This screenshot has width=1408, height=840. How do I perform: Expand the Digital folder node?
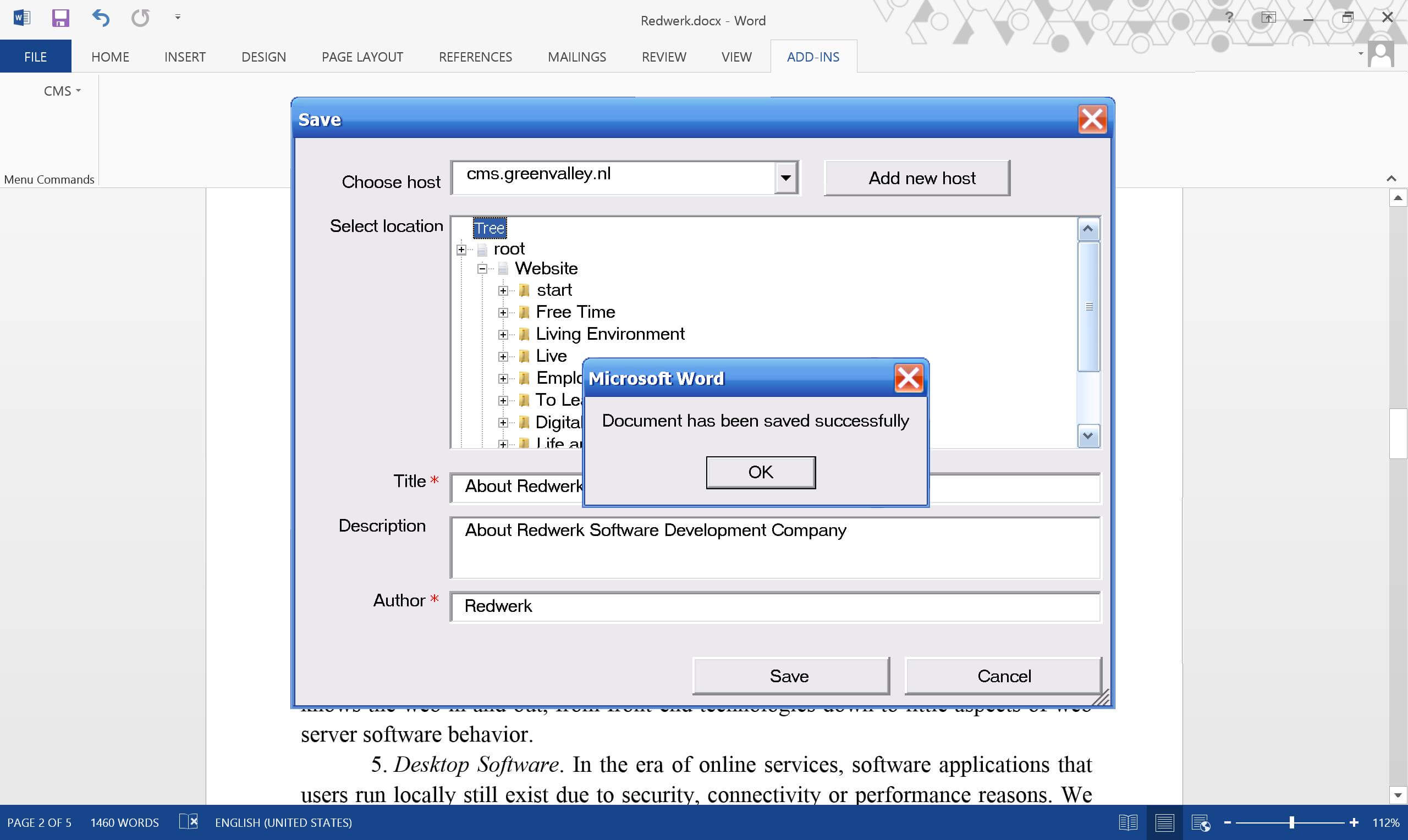503,422
